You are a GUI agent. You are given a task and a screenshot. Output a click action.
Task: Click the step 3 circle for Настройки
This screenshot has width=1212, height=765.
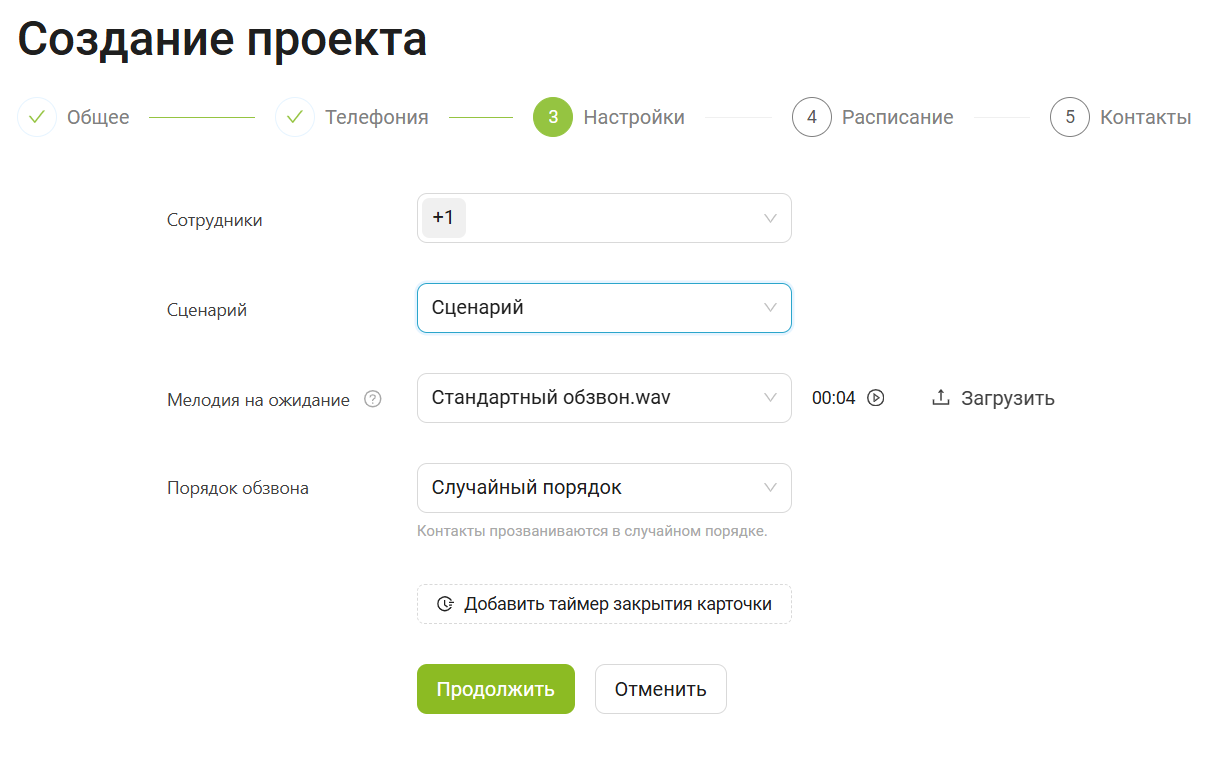[553, 117]
